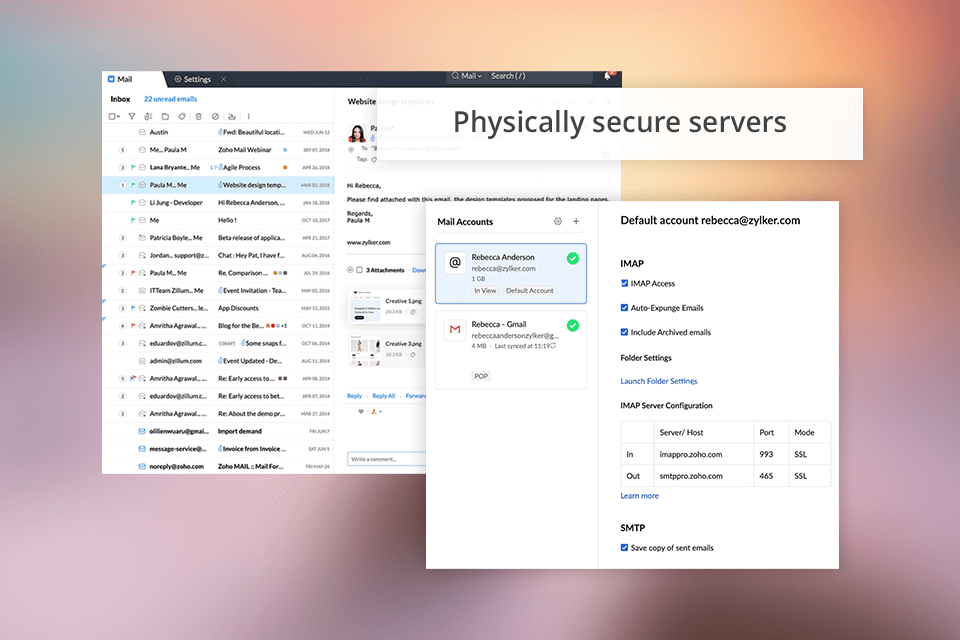The width and height of the screenshot is (960, 640).
Task: Click the tag icon next to Tags label
Action: coord(374,160)
